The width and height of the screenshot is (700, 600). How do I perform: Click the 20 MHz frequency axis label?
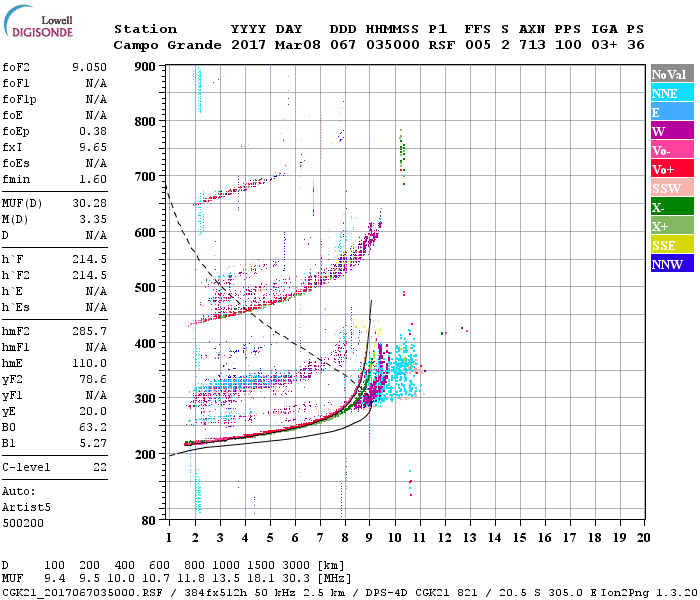[x=643, y=538]
